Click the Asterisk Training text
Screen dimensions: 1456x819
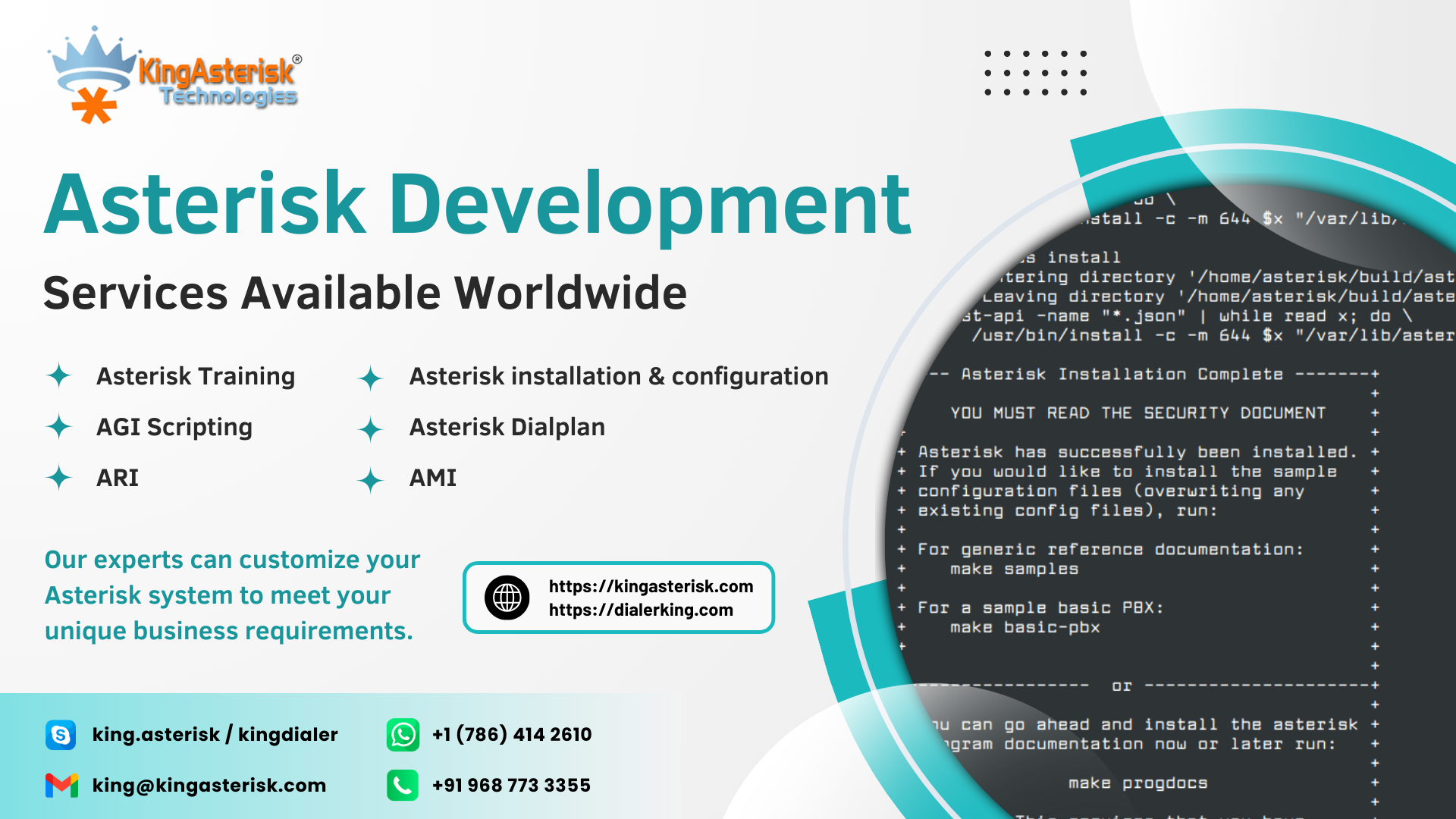196,376
